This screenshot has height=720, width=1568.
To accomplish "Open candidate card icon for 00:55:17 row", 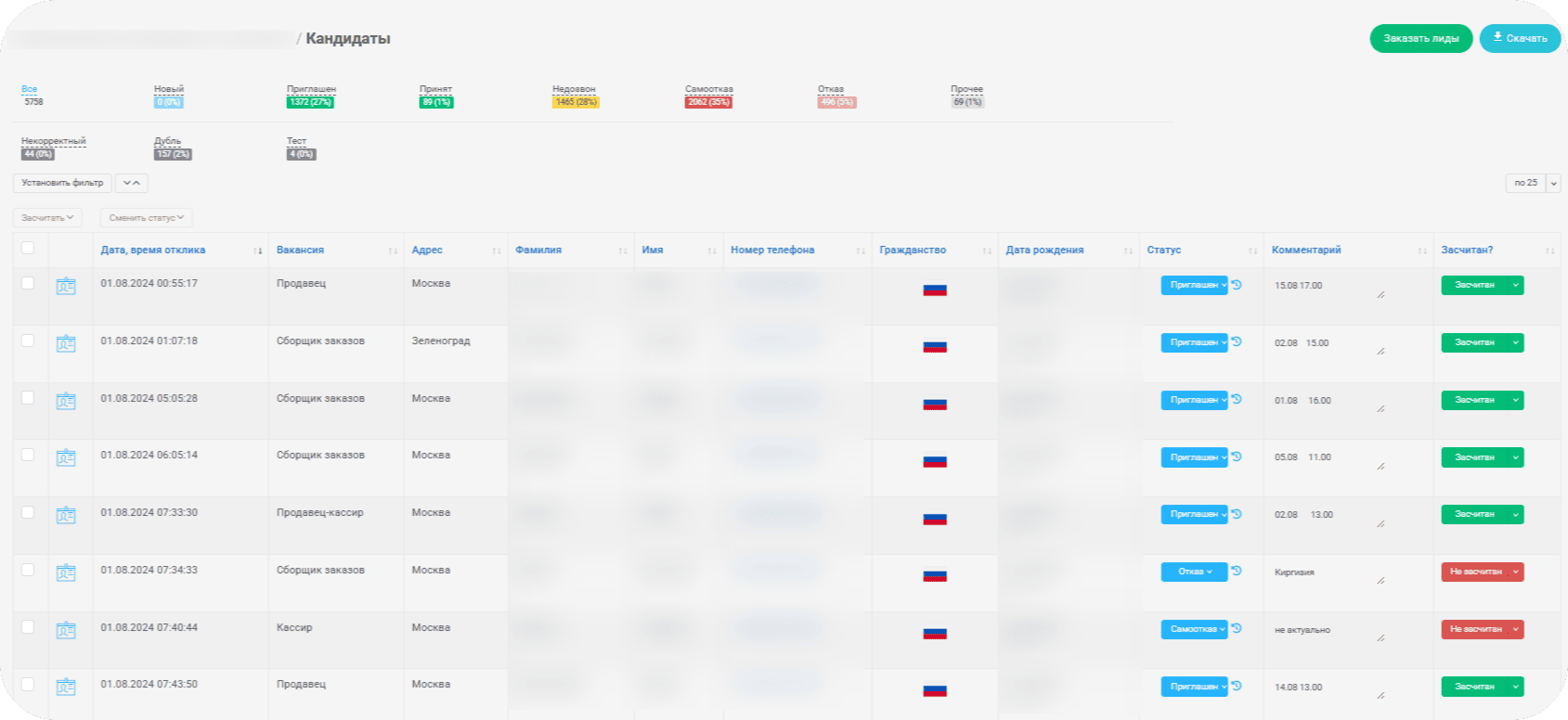I will coord(66,287).
